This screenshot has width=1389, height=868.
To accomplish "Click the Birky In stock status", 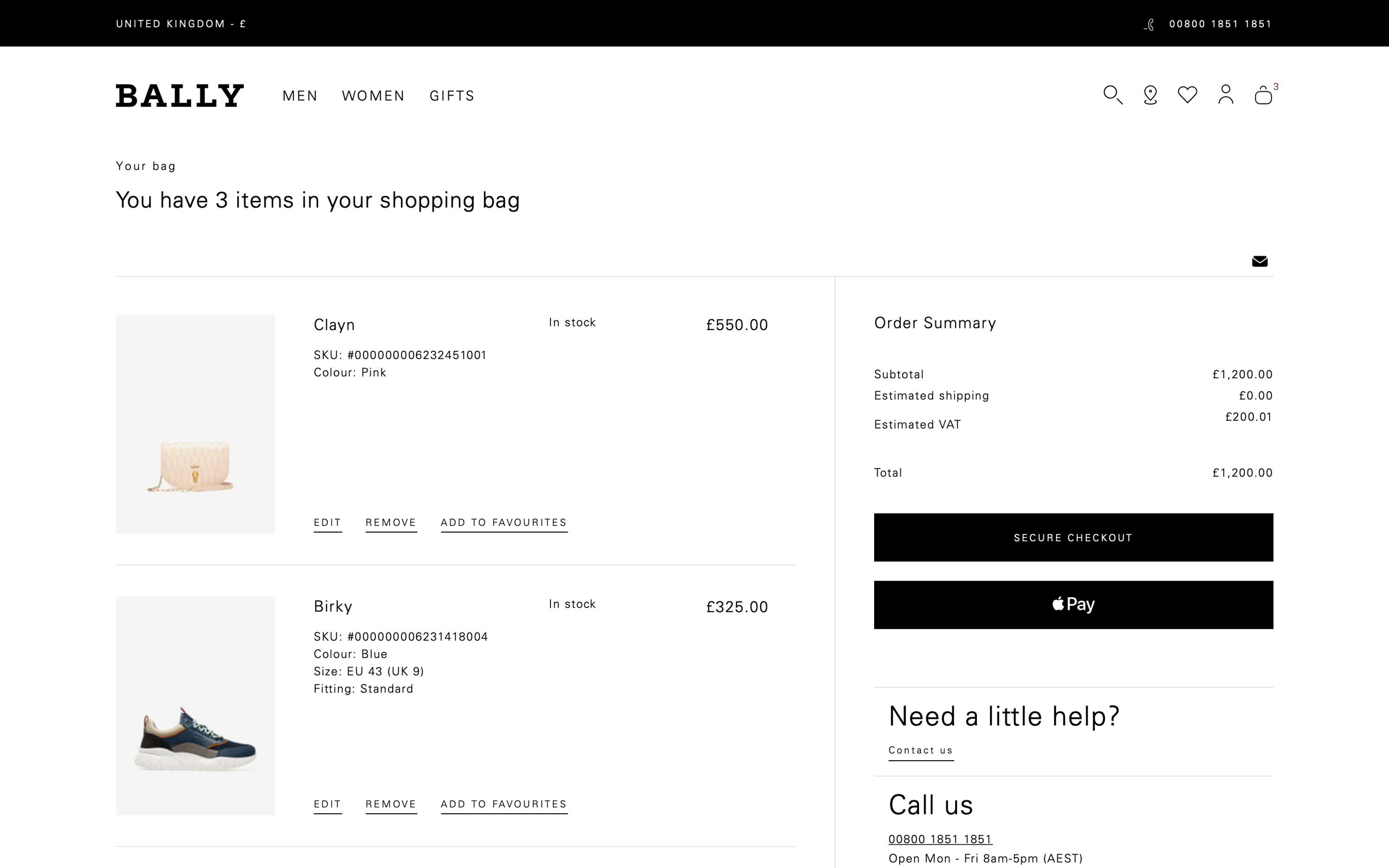I will (572, 604).
